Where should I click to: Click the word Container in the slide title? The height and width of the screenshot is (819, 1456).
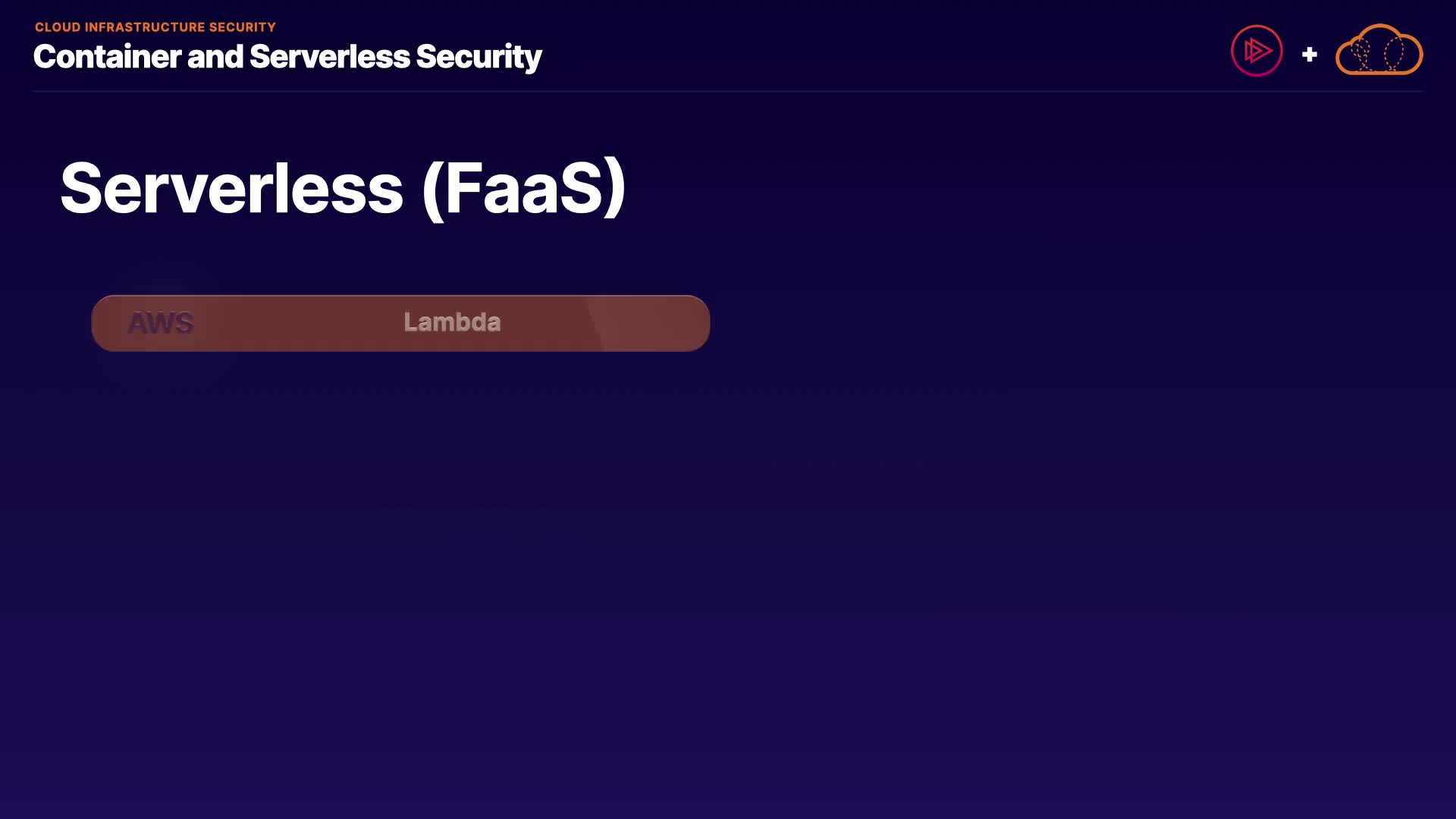(x=107, y=57)
